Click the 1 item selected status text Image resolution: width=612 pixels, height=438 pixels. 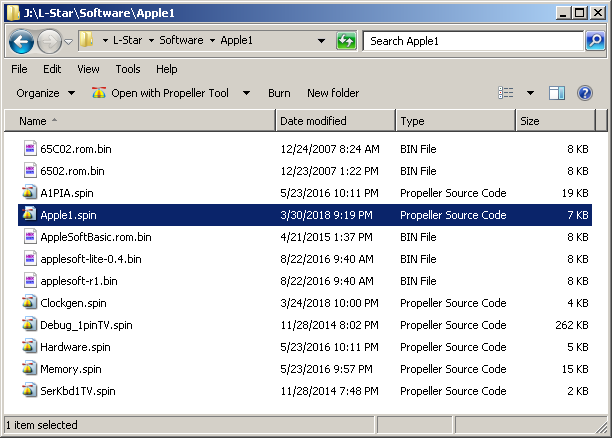coord(42,425)
